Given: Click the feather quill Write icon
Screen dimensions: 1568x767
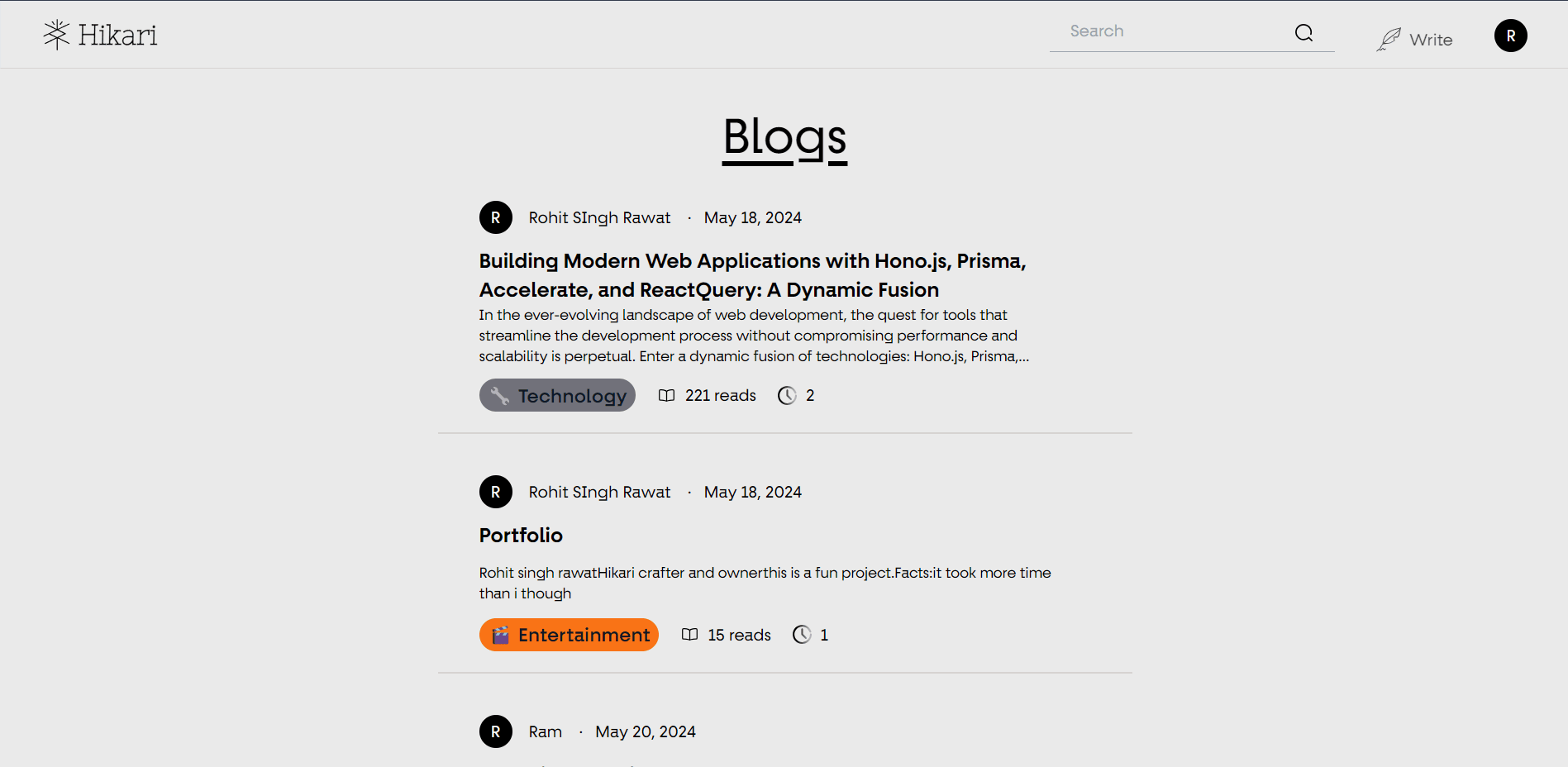Looking at the screenshot, I should click(1389, 39).
